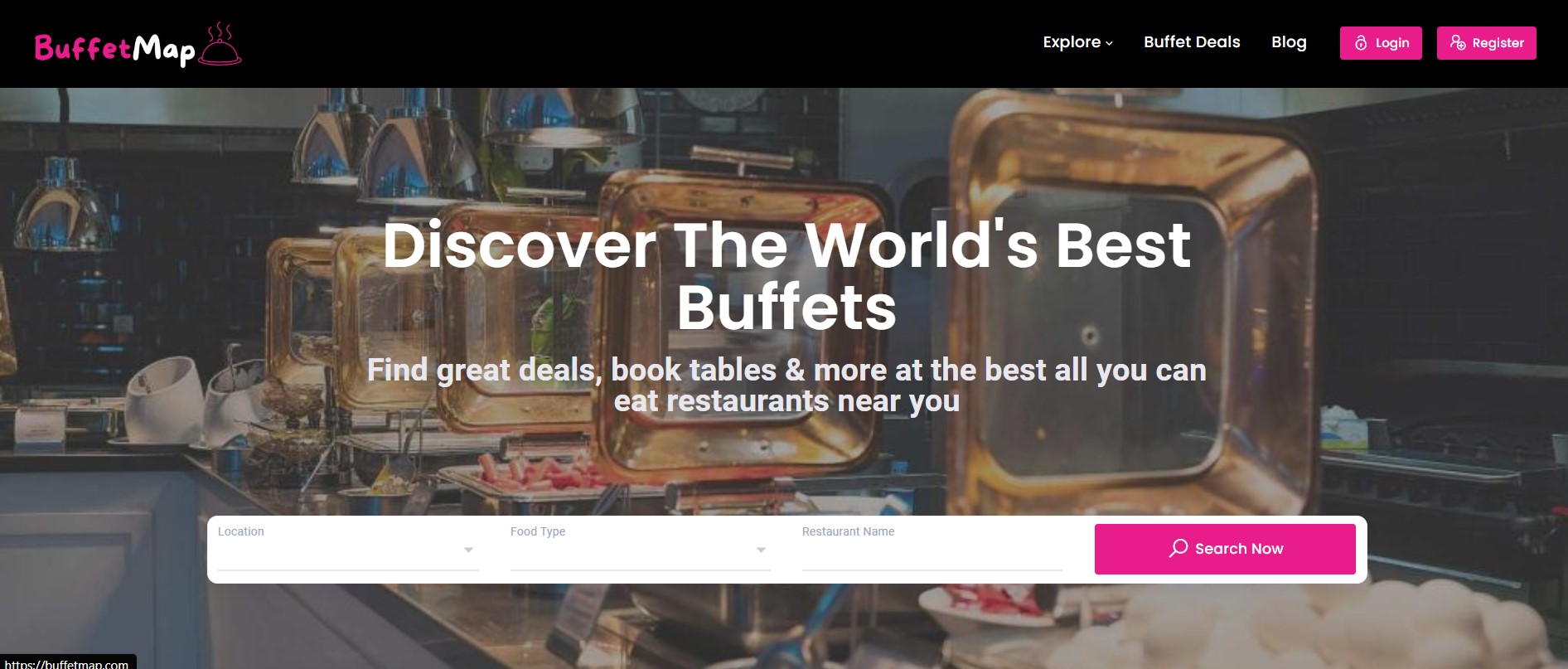Click the Login button text
The width and height of the screenshot is (1568, 669).
pos(1392,43)
